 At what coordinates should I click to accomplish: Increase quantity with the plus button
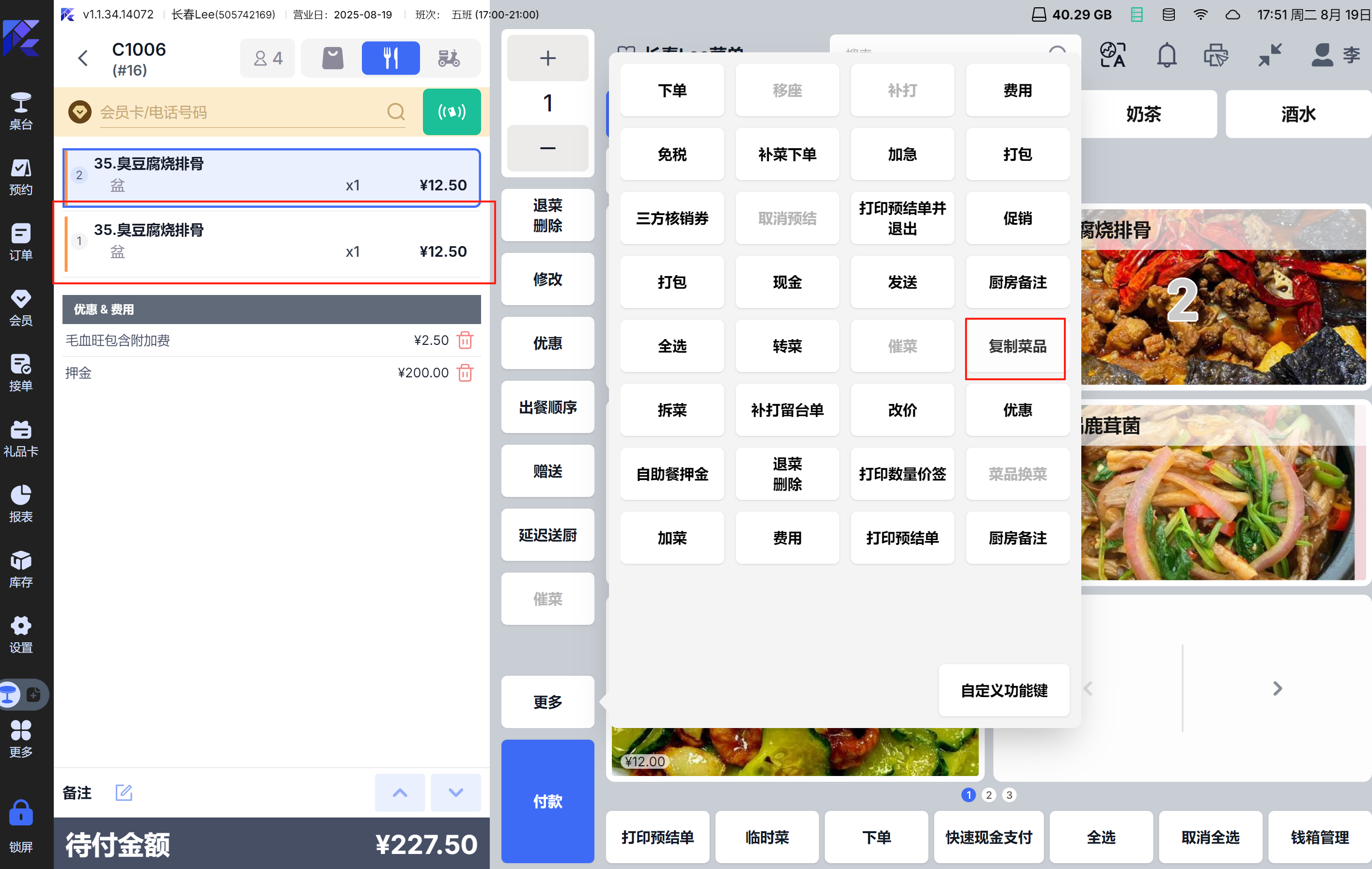547,58
